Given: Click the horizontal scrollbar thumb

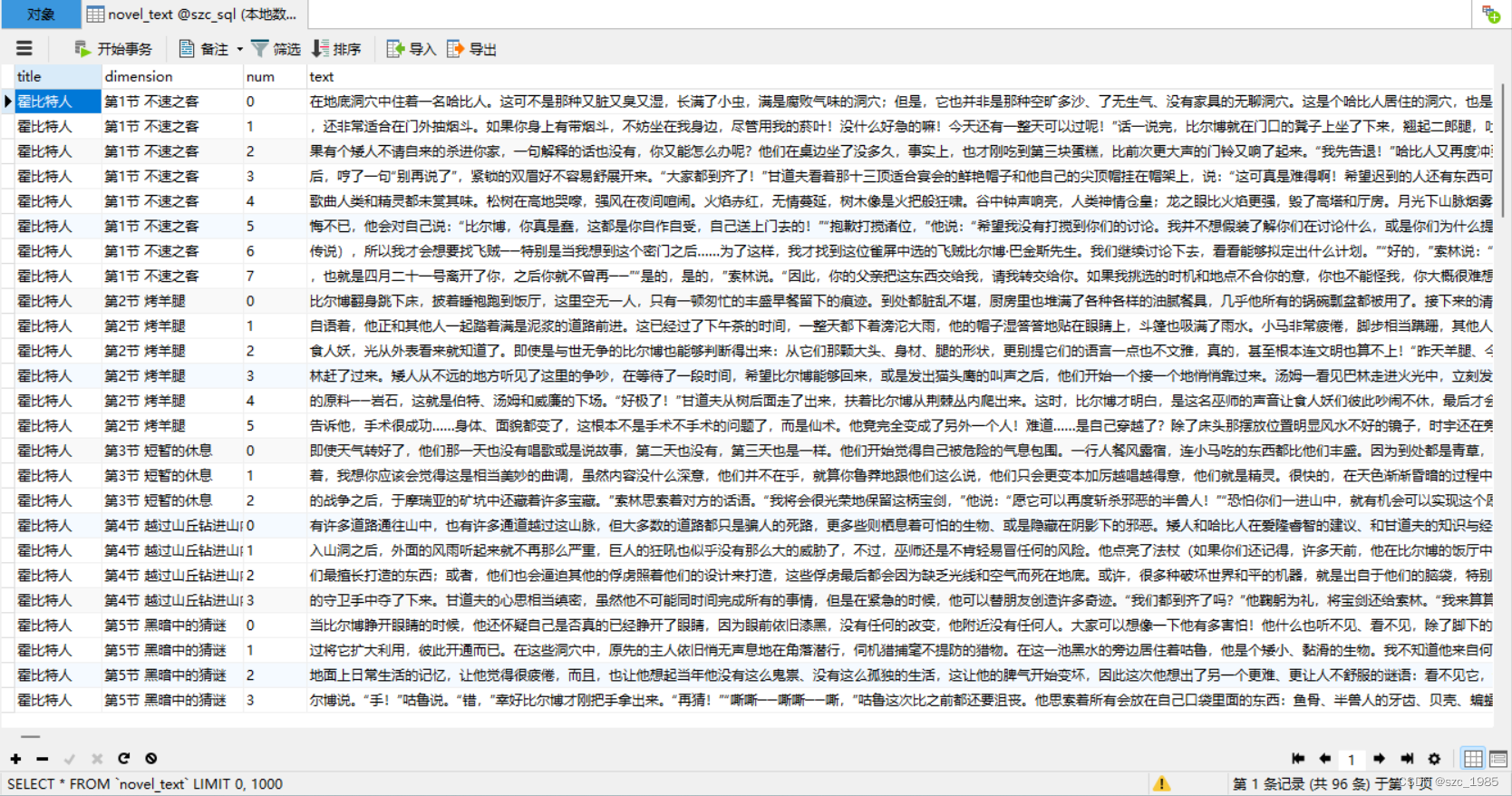Looking at the screenshot, I should [31, 736].
